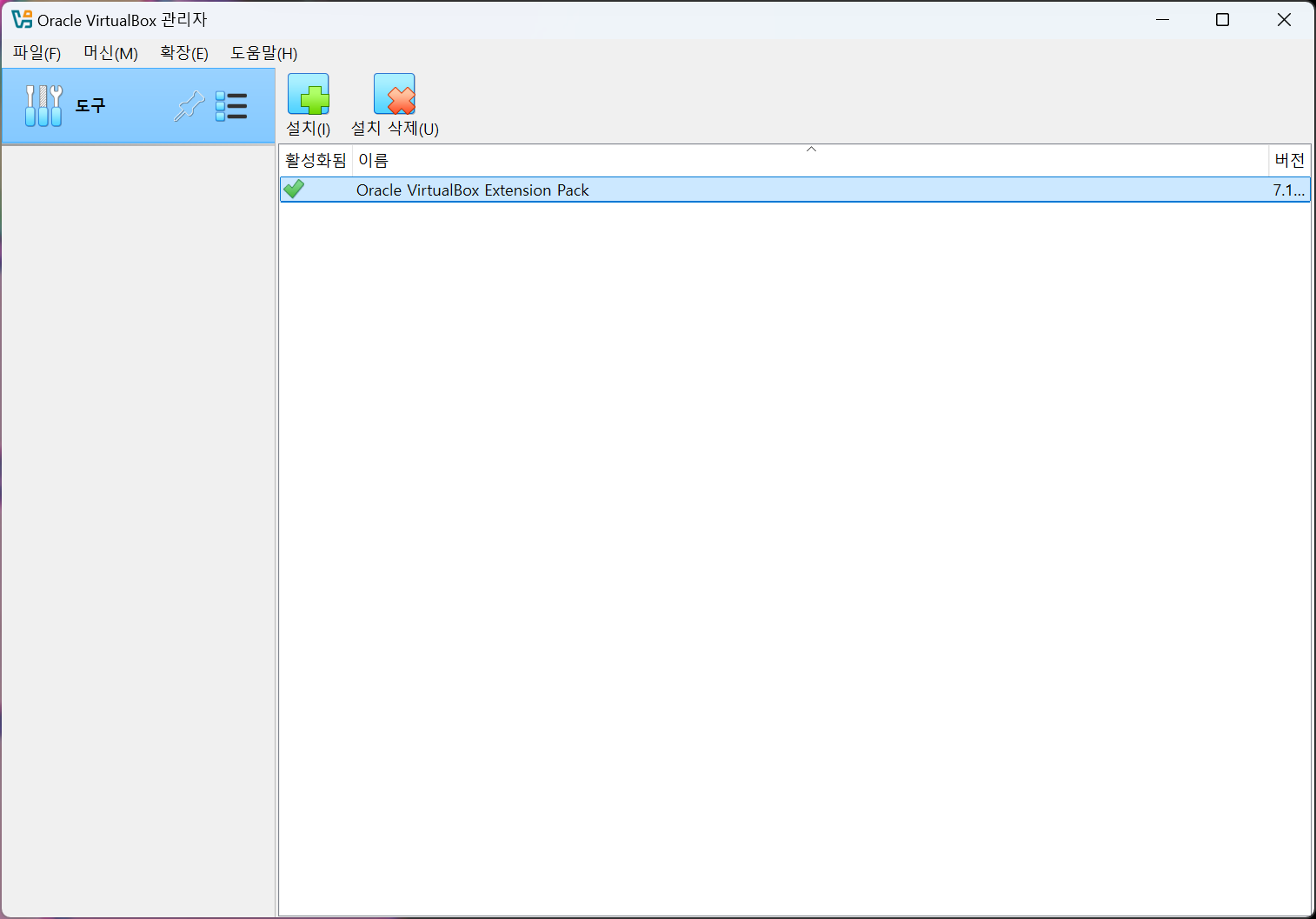Minimize the VirtualBox window

pyautogui.click(x=1162, y=19)
